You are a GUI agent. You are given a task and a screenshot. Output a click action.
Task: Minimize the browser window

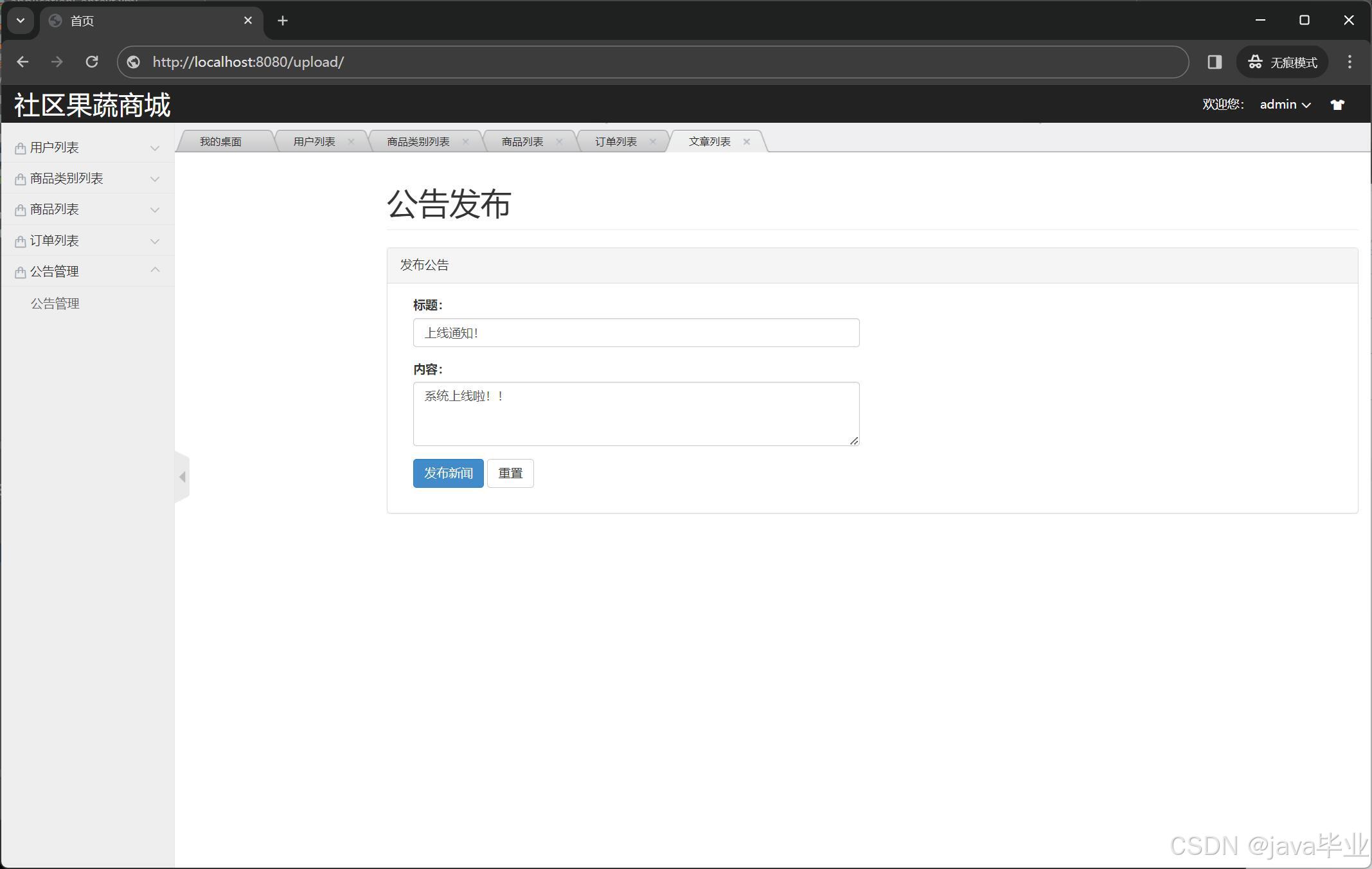click(x=1261, y=21)
